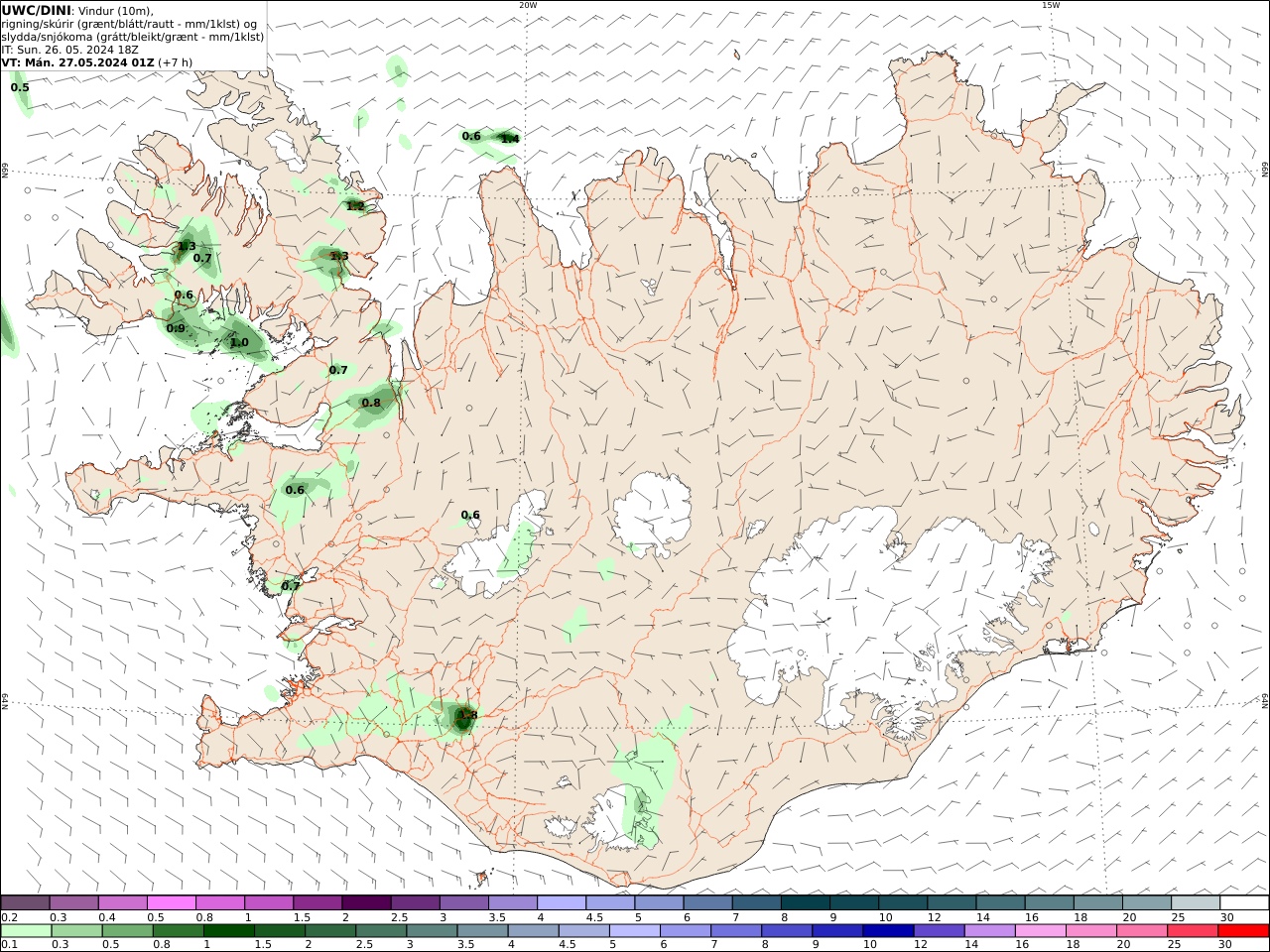Click the white swatch above the upper 30 label

click(1244, 903)
